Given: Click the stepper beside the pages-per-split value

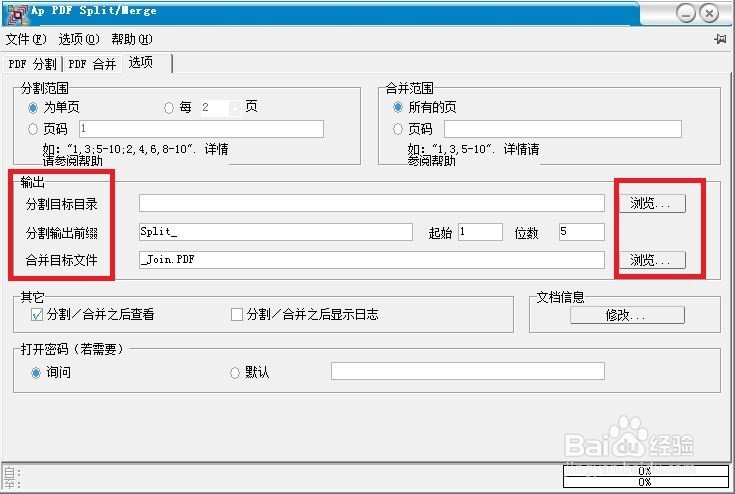Looking at the screenshot, I should point(236,108).
